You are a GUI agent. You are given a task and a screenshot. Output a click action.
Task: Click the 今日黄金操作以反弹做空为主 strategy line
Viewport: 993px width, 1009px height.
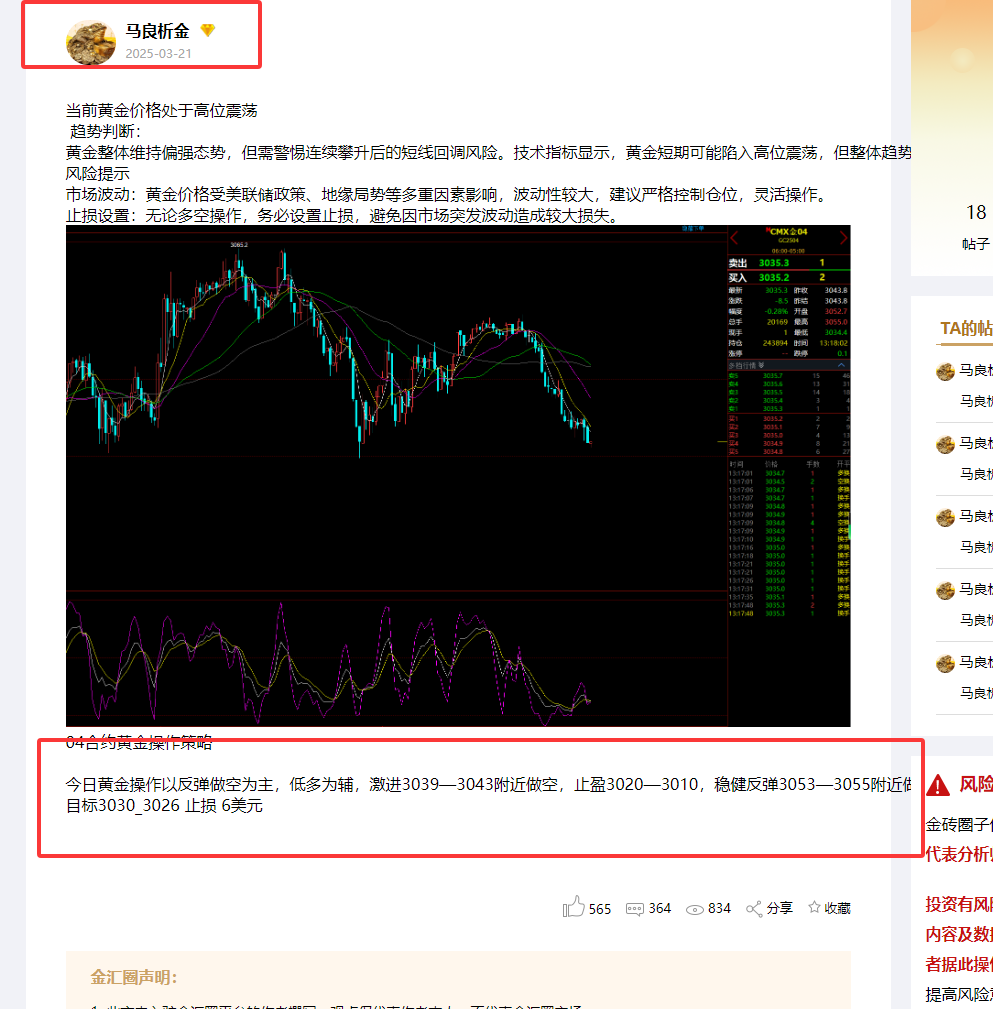(488, 784)
